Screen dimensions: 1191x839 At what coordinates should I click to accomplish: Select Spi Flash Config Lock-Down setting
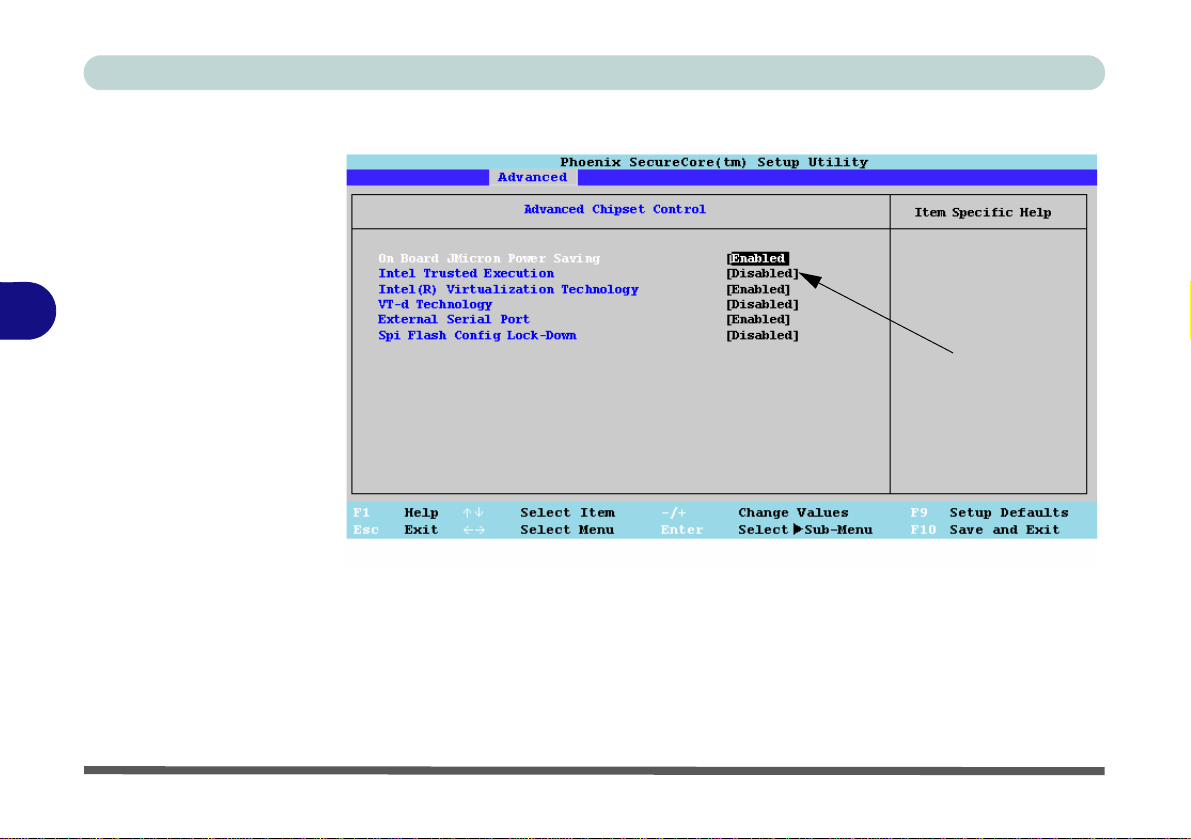coord(477,336)
